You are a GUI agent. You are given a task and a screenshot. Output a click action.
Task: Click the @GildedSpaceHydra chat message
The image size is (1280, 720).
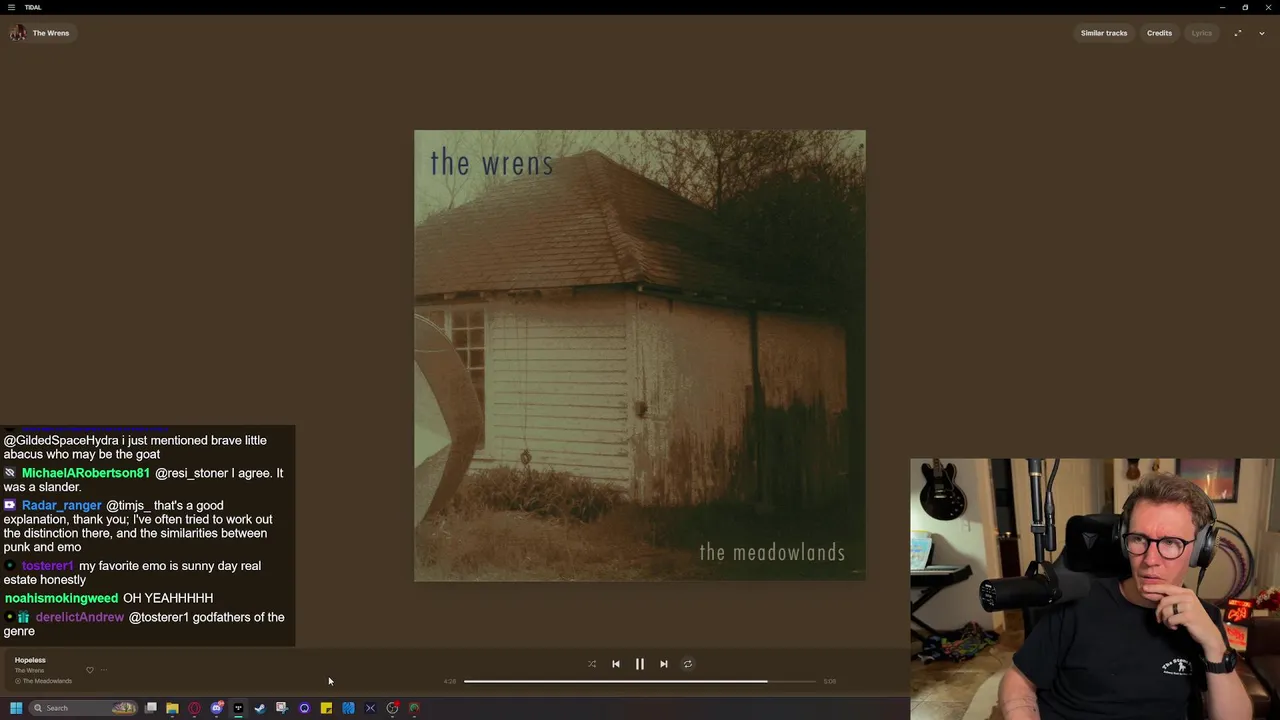point(136,447)
